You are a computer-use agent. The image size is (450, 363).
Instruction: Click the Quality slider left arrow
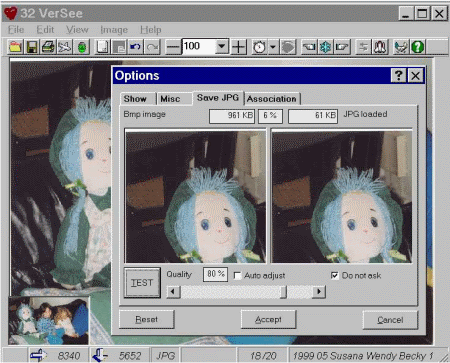point(173,292)
